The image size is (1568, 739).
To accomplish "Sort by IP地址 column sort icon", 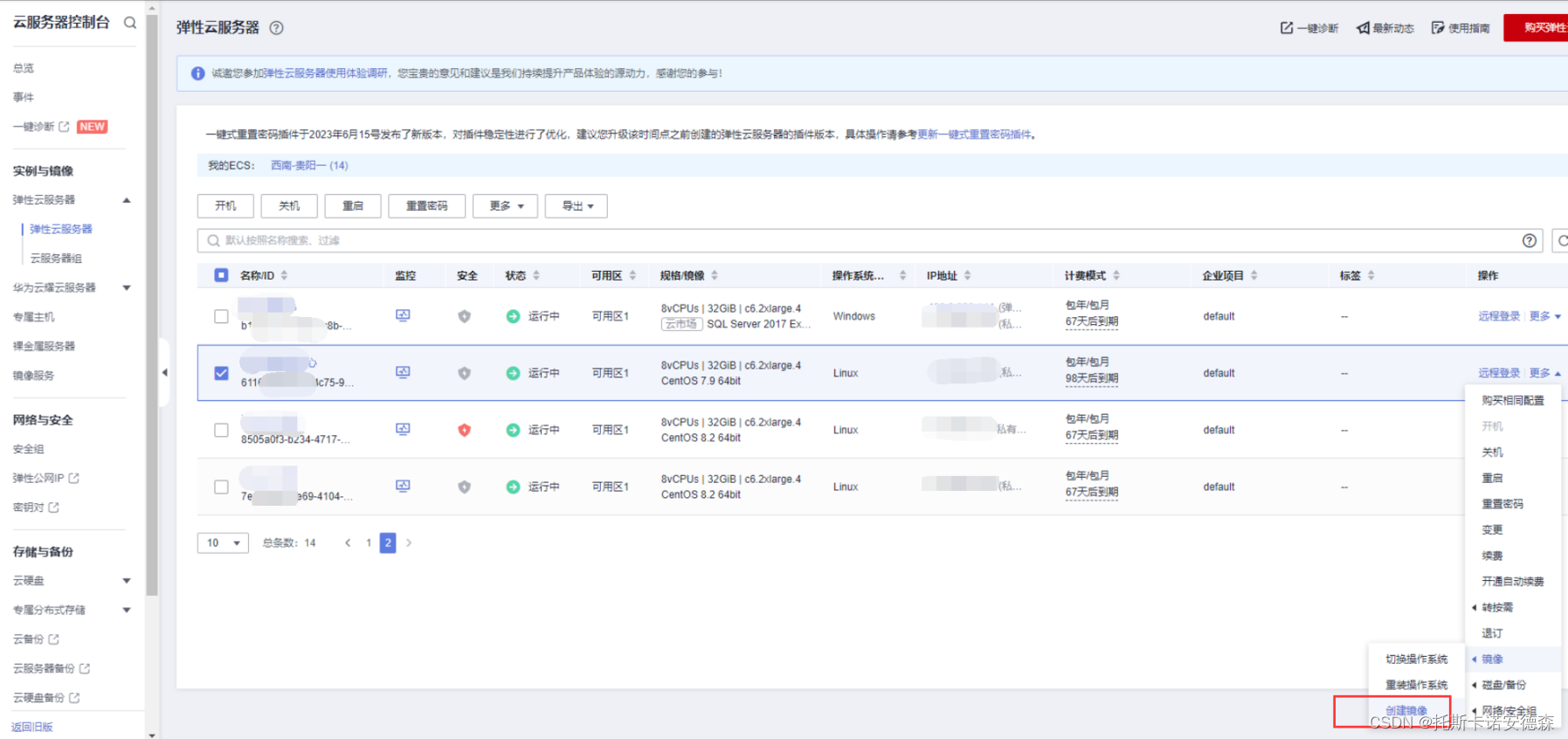I will [x=967, y=275].
